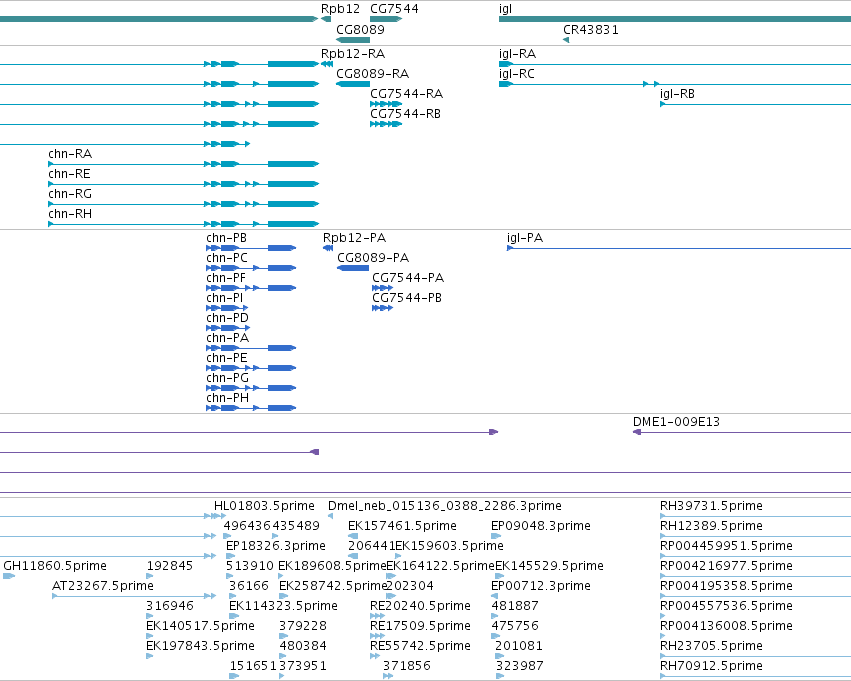
Task: Click the CG7544 gene feature
Action: 386,19
